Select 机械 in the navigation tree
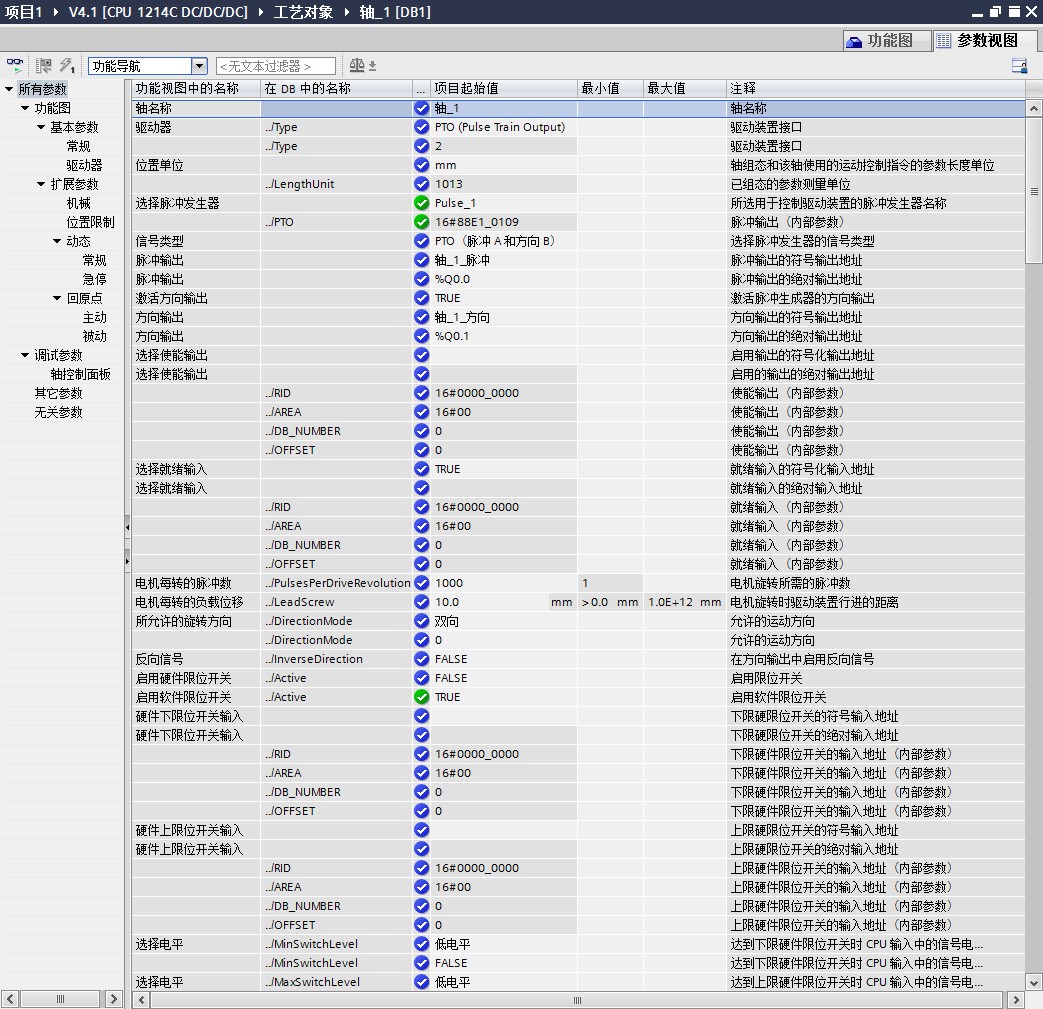Screen dimensions: 1043x1009 78,203
